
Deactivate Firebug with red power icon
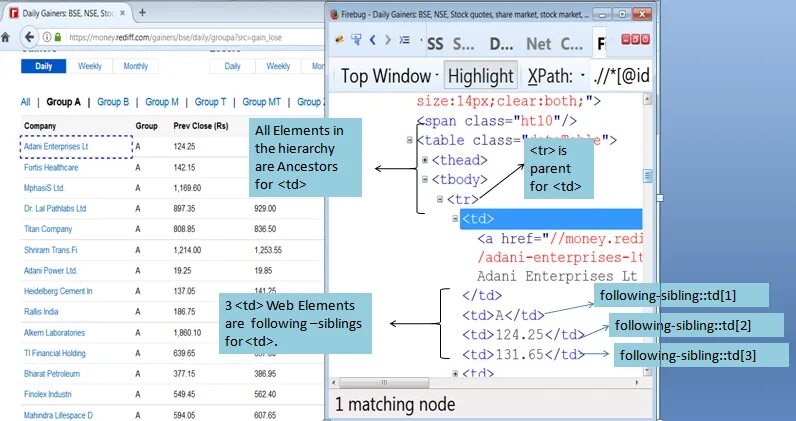coord(645,39)
